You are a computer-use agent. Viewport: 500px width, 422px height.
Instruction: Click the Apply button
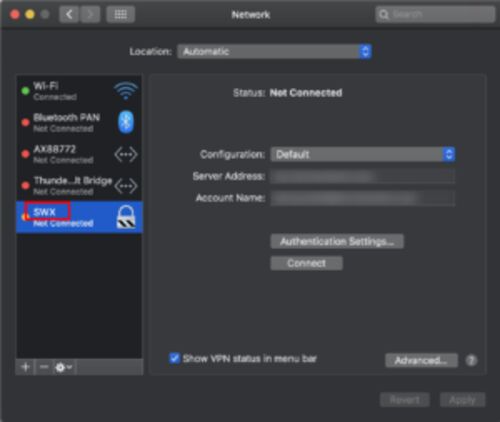click(x=462, y=400)
